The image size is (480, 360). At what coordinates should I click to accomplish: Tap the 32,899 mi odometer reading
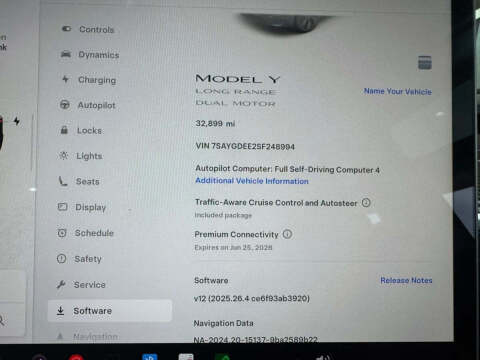[x=215, y=124]
